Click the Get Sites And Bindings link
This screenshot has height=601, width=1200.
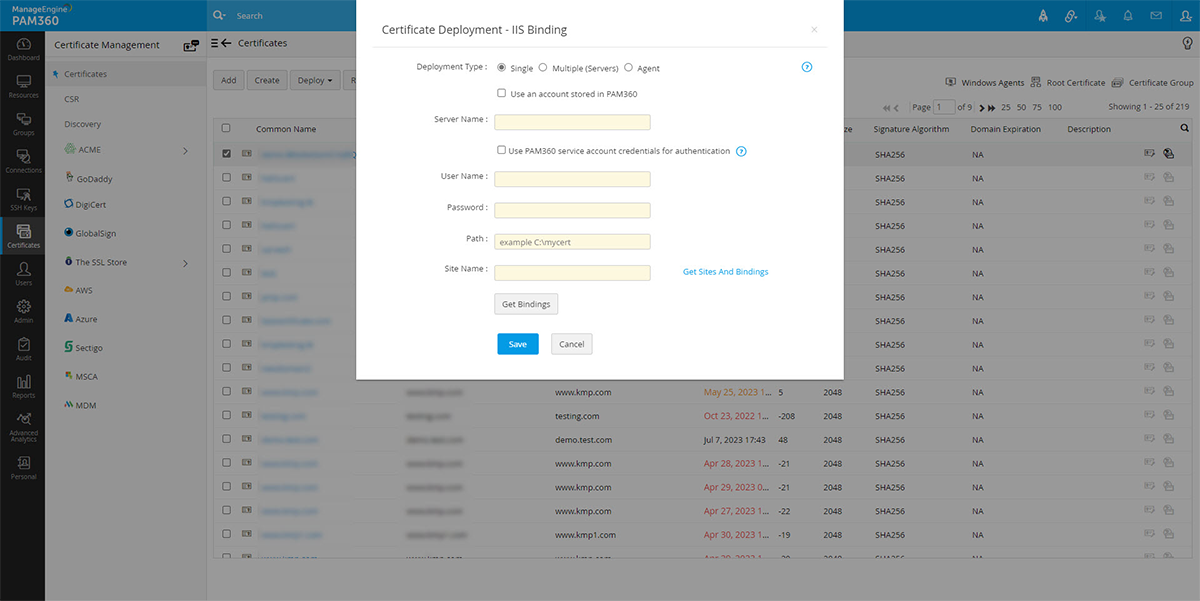click(726, 272)
